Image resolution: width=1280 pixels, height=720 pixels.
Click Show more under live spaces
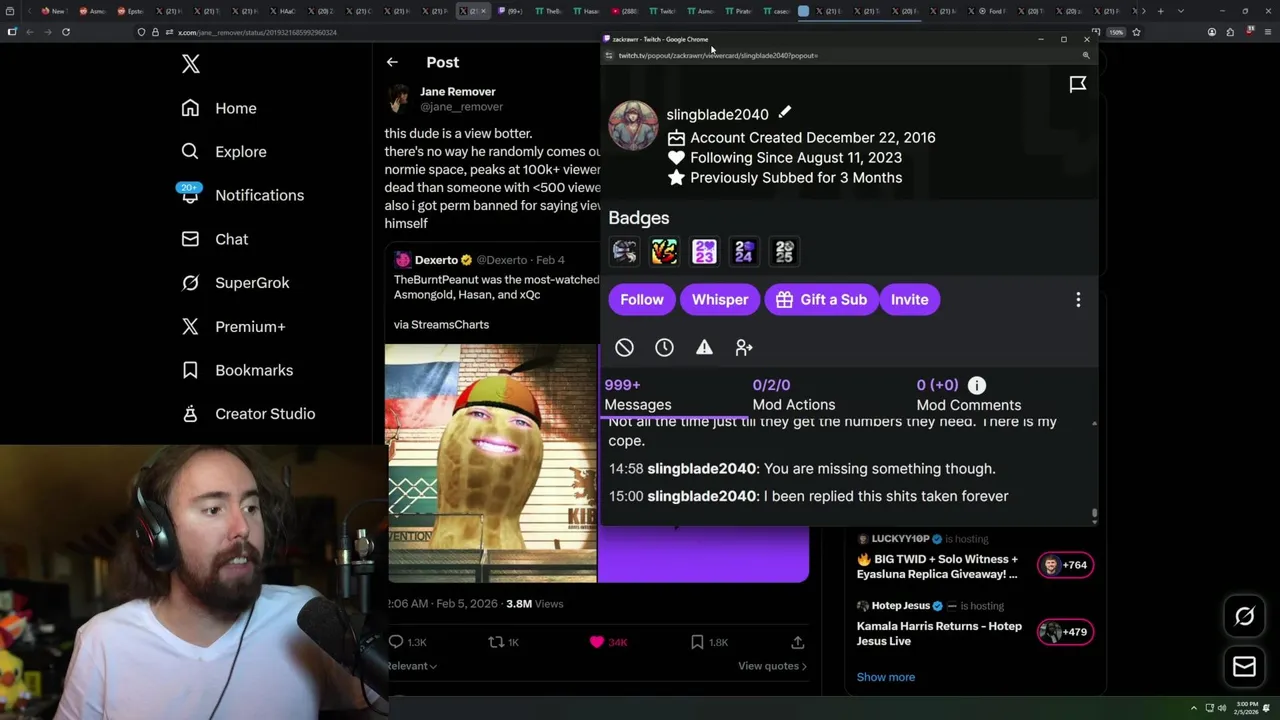click(x=886, y=677)
